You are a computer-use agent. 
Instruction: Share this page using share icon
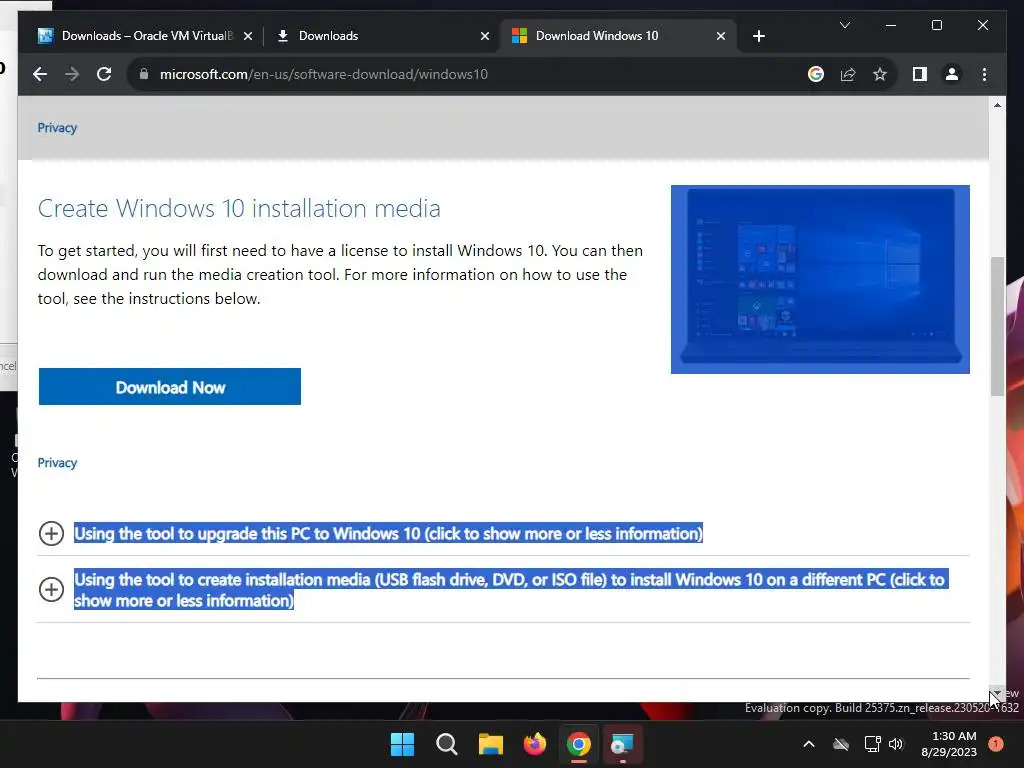[848, 74]
